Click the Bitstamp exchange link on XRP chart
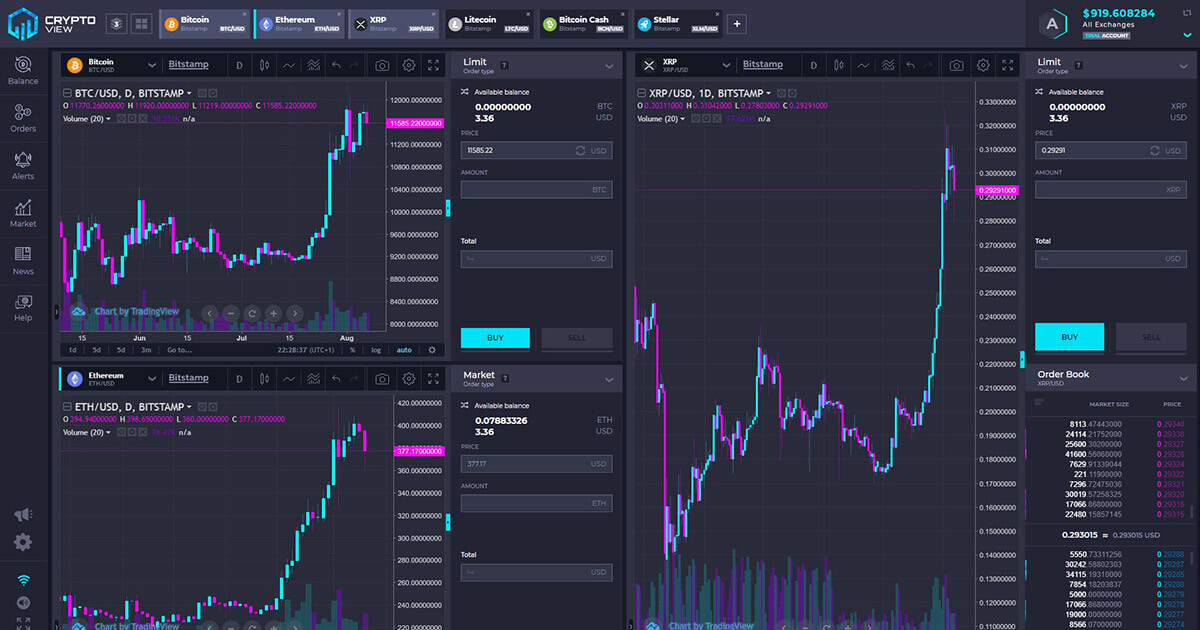The width and height of the screenshot is (1200, 630). point(763,65)
